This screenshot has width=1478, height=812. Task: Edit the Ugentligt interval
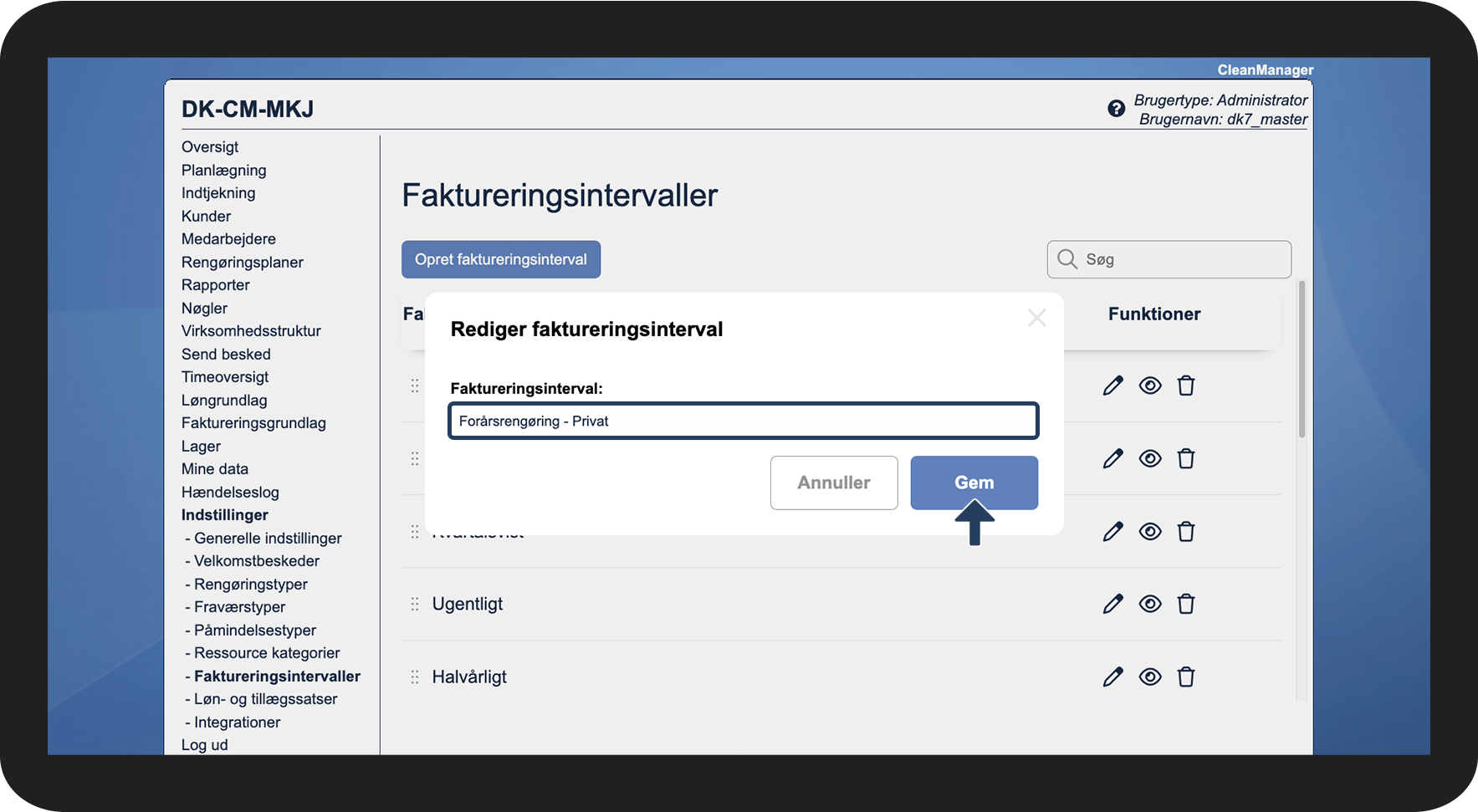tap(1113, 604)
